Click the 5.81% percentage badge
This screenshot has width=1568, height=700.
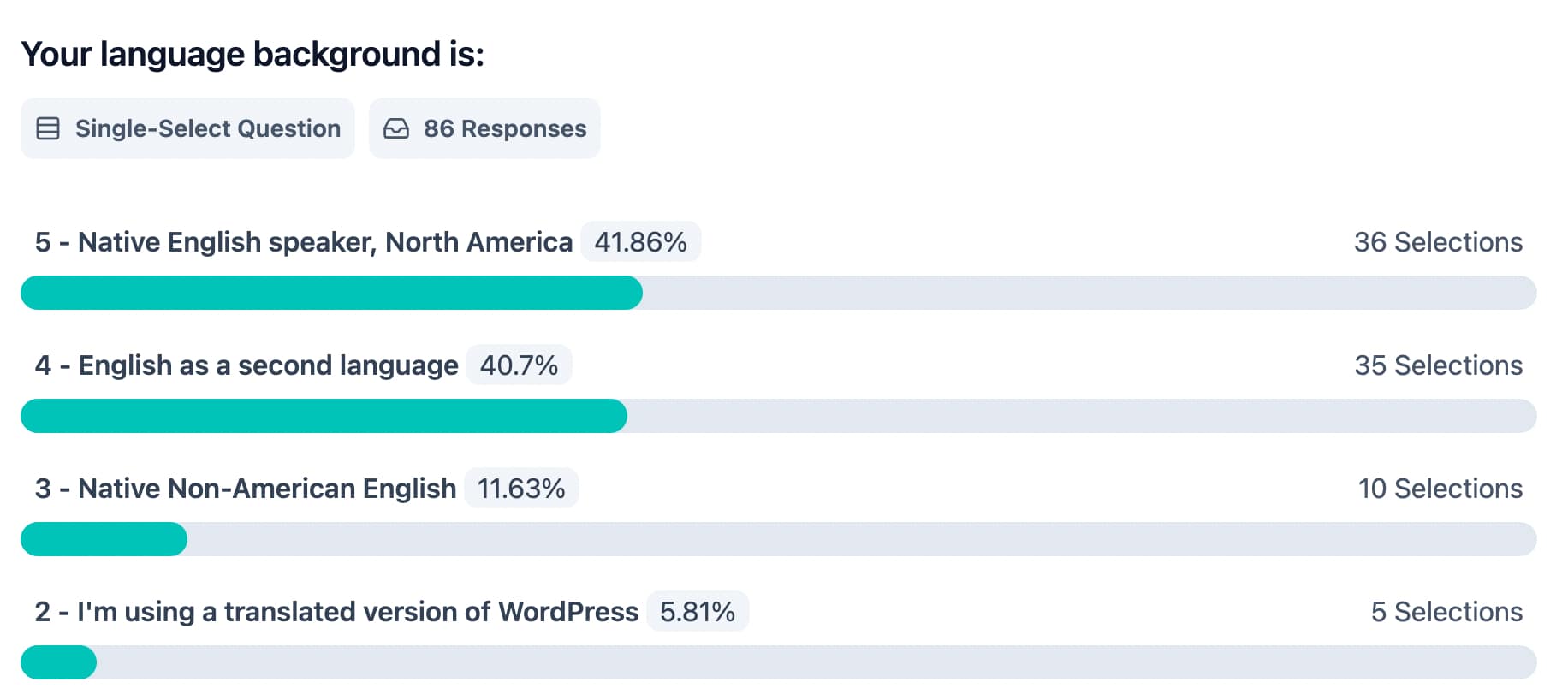pyautogui.click(x=698, y=612)
